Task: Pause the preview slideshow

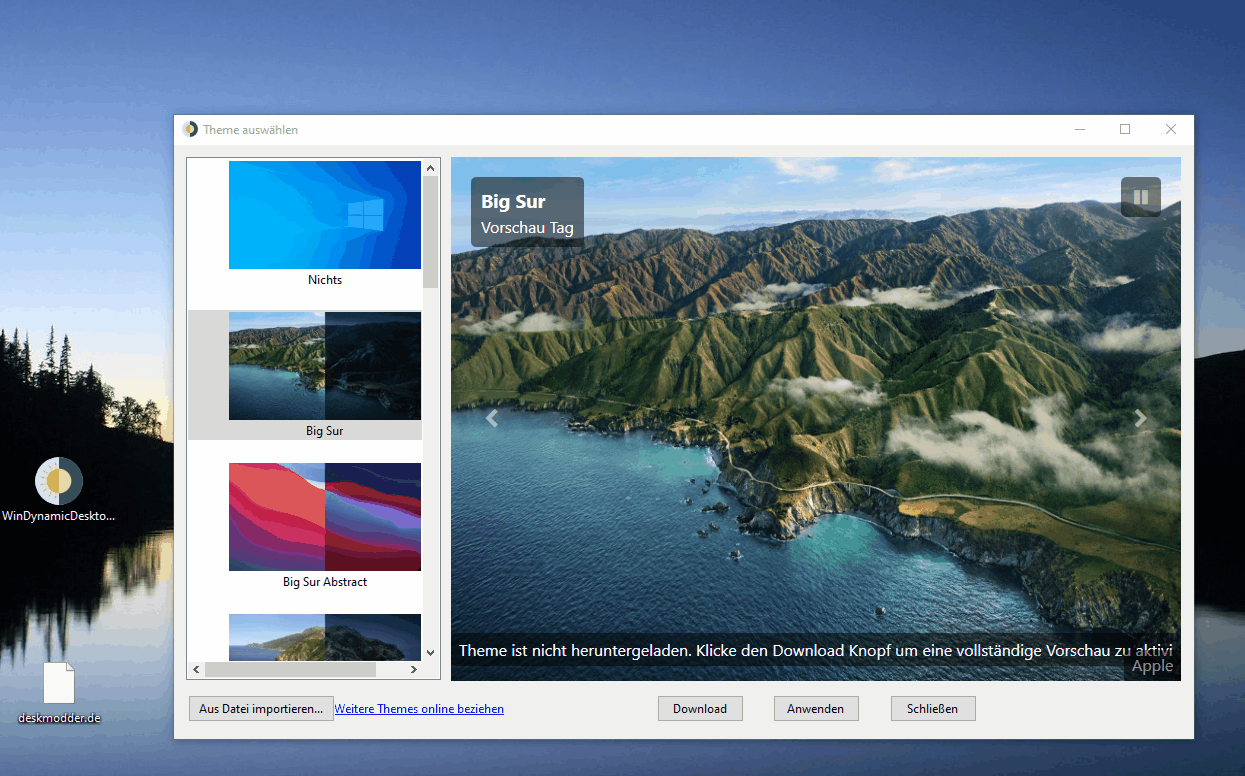Action: point(1141,197)
